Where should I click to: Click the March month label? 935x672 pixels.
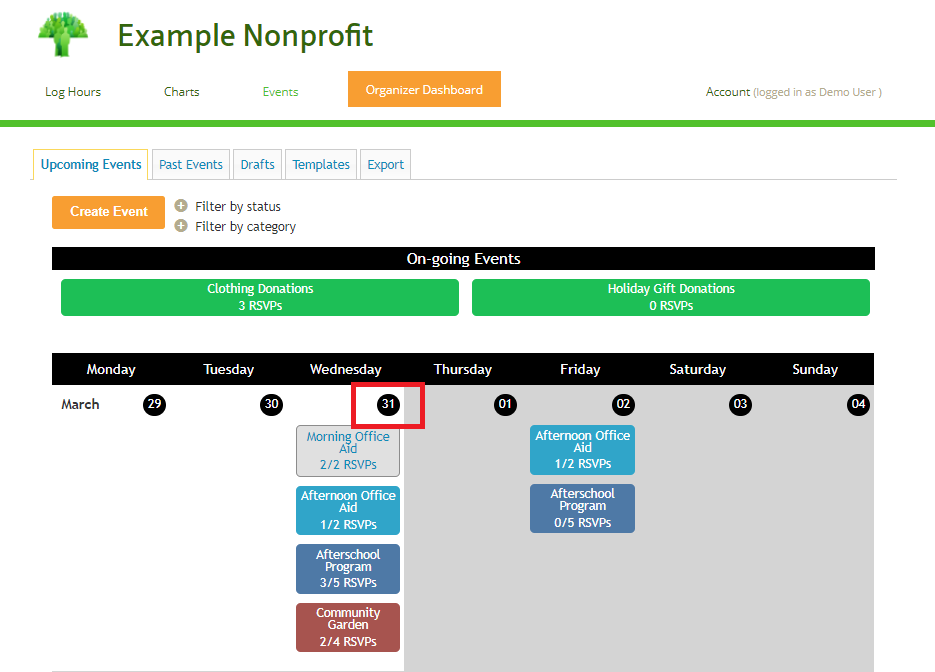click(80, 404)
